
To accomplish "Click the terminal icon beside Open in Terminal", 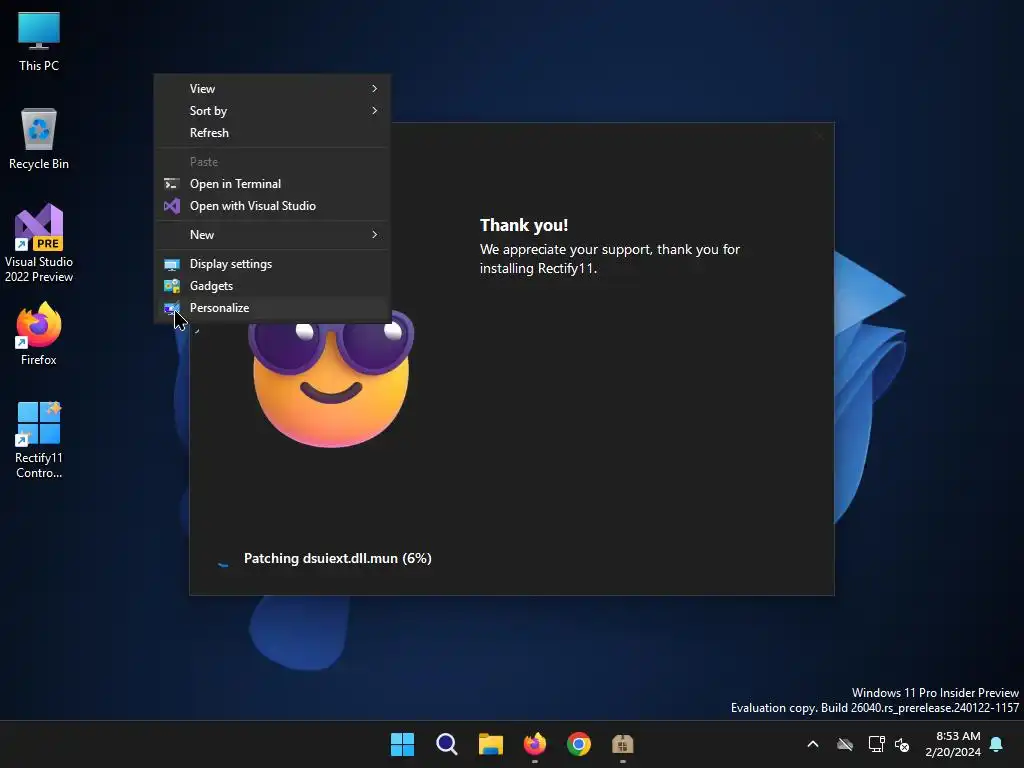I will [x=172, y=184].
